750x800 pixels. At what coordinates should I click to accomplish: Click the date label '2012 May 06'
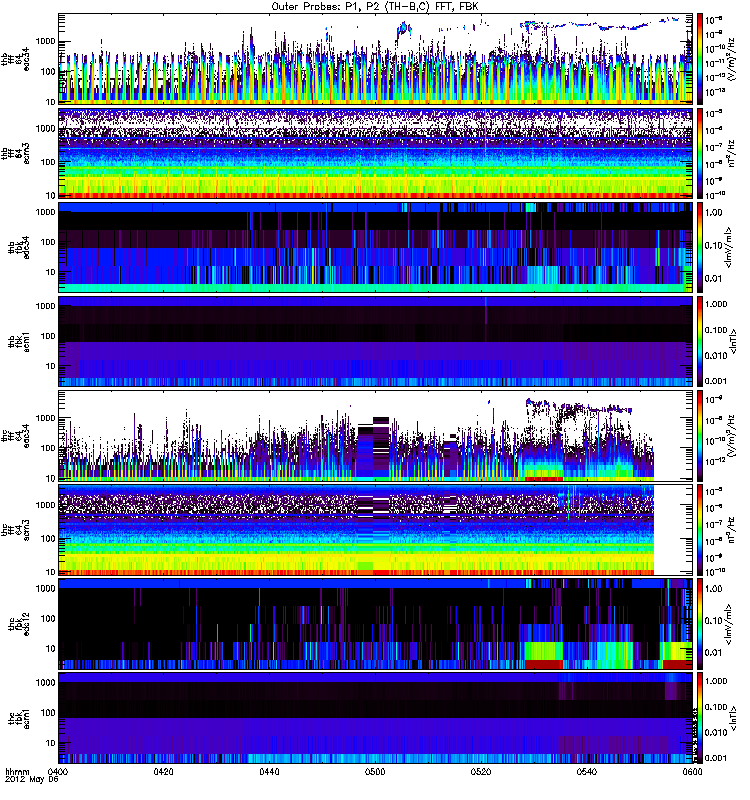point(32,780)
